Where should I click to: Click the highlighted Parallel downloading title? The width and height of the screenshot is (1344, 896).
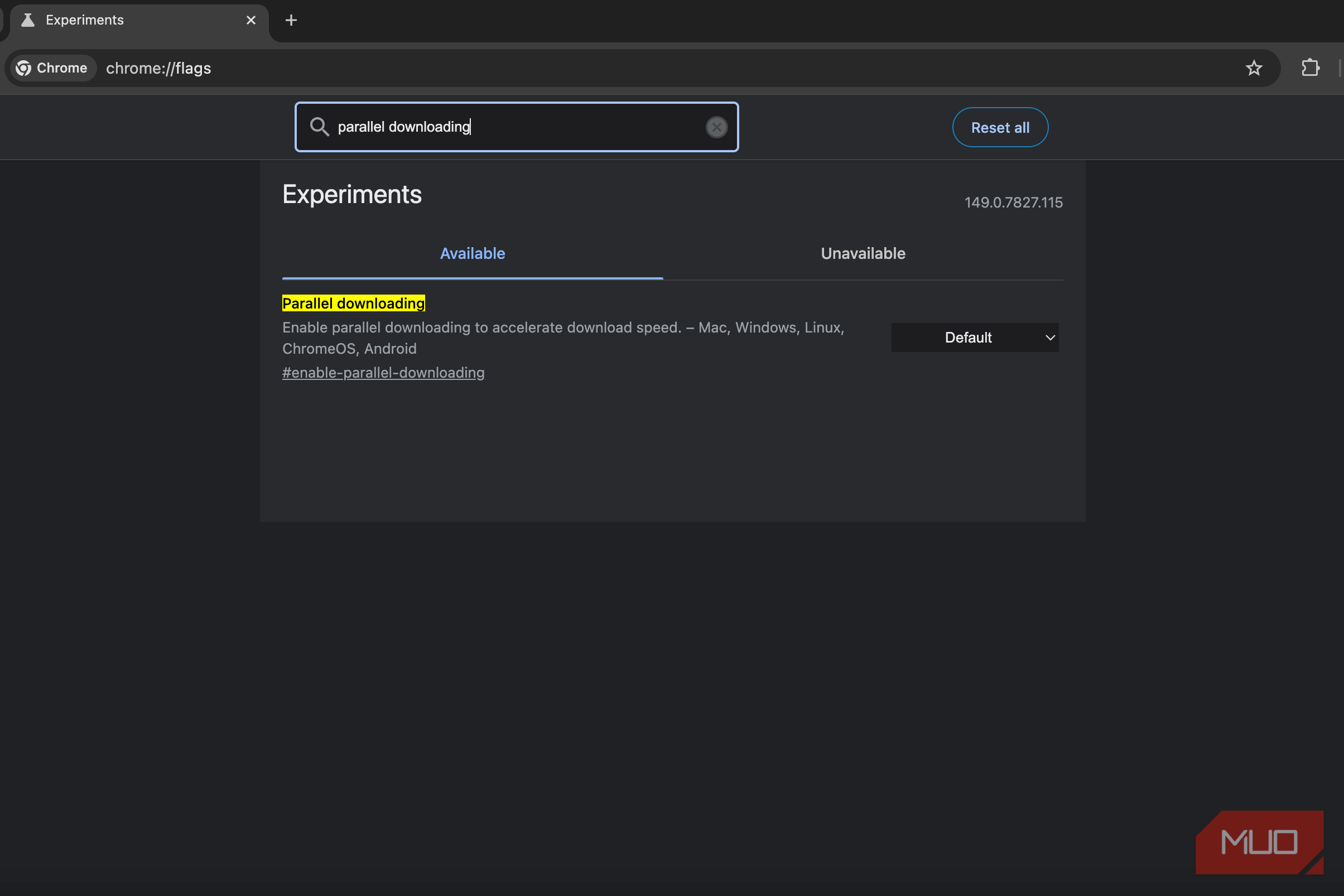click(x=354, y=304)
